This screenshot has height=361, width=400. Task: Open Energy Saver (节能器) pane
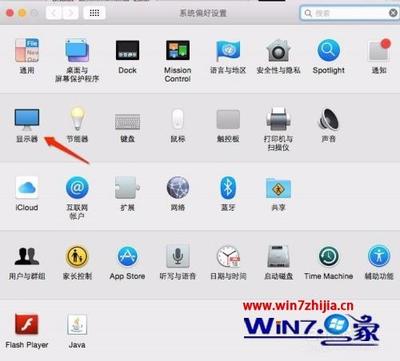click(x=77, y=119)
